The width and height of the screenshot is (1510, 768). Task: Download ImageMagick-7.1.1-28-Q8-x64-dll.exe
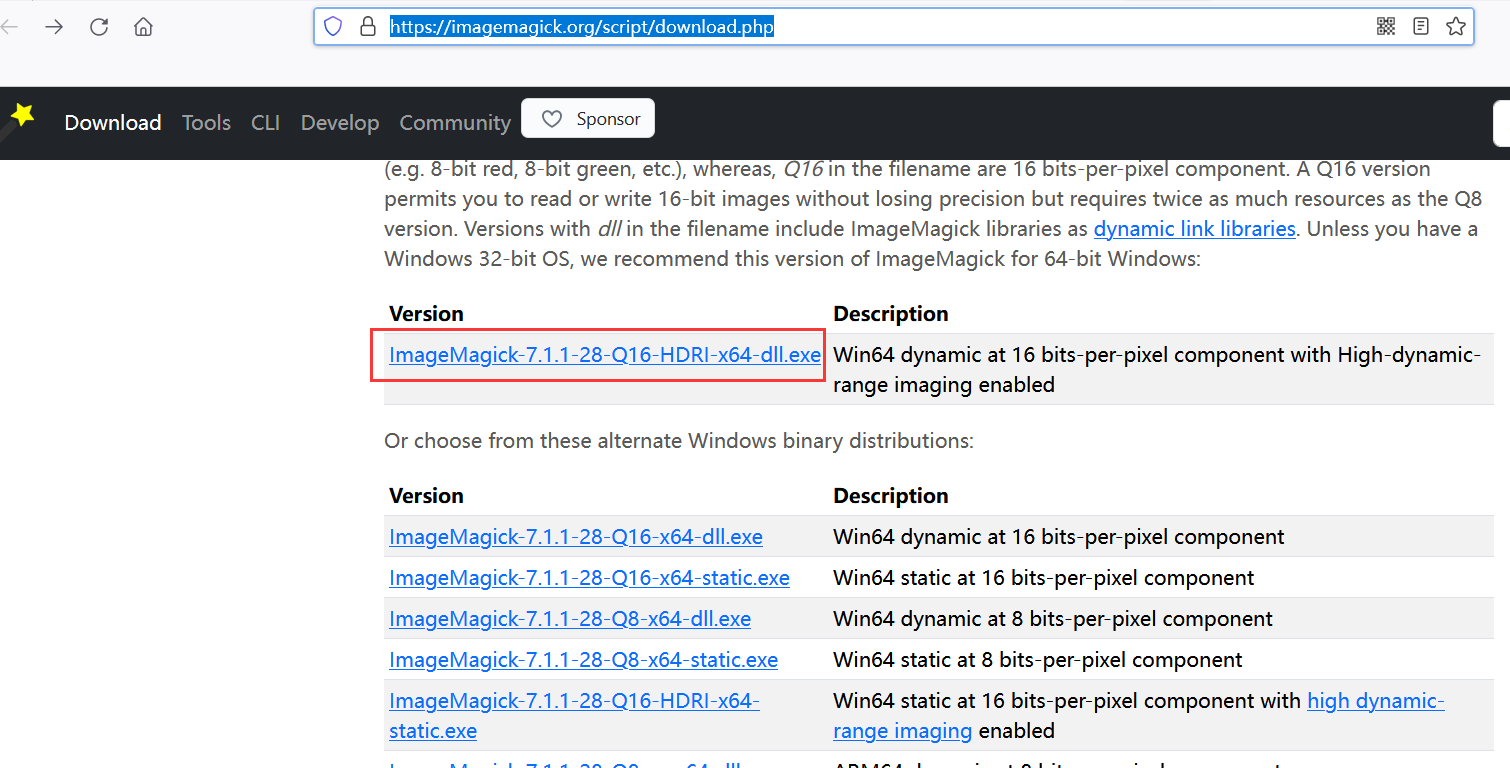[x=570, y=619]
